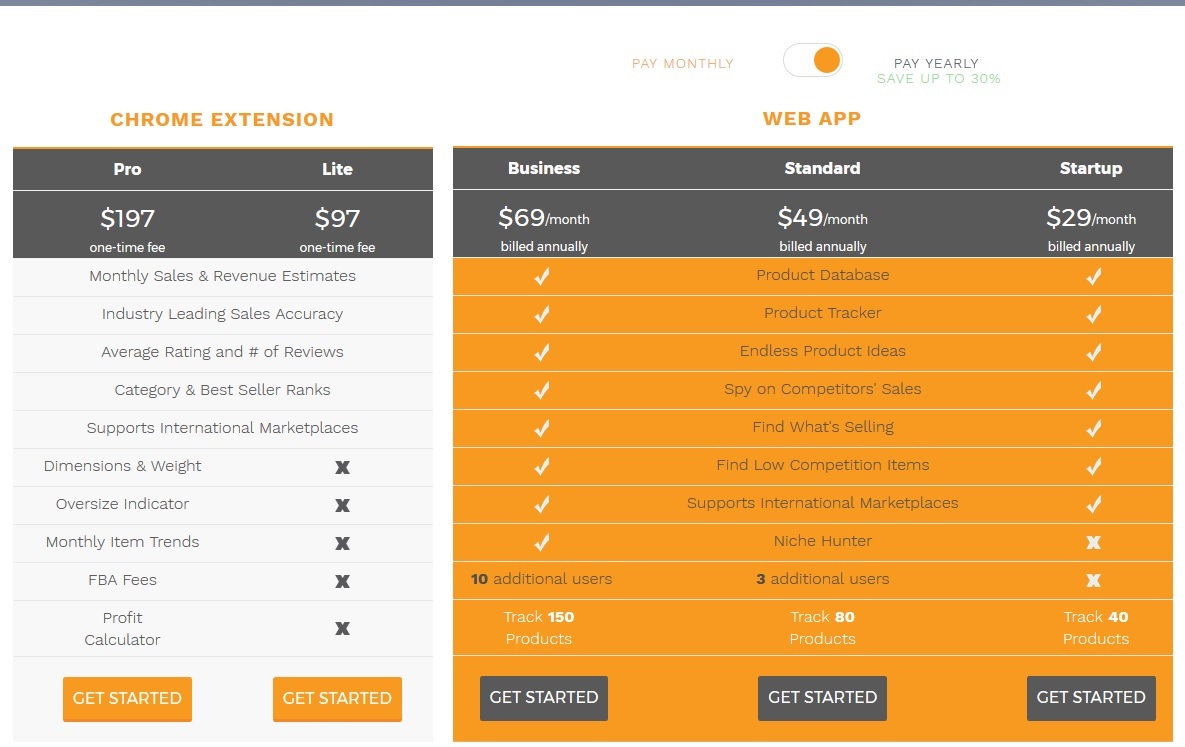The image size is (1185, 747).
Task: Click the Business checkmark for Niche Hunter
Action: 542,543
